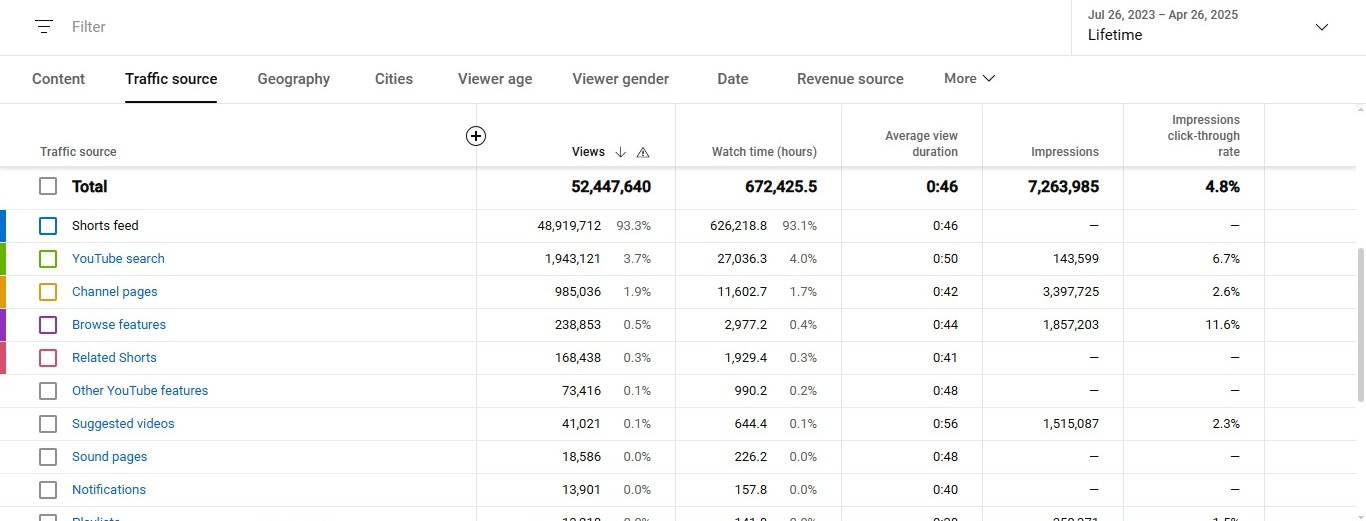The image size is (1366, 521).
Task: Tick the Channel pages checkbox
Action: pyautogui.click(x=48, y=292)
